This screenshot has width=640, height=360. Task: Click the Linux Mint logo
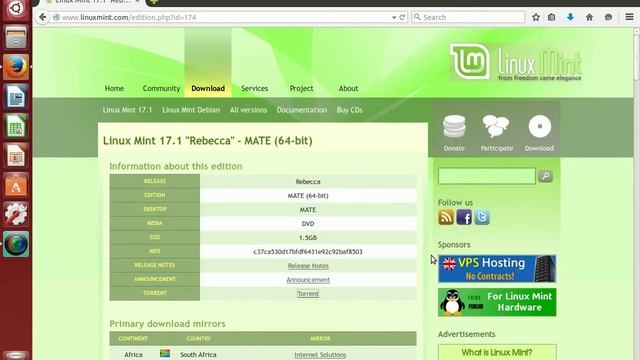click(516, 62)
